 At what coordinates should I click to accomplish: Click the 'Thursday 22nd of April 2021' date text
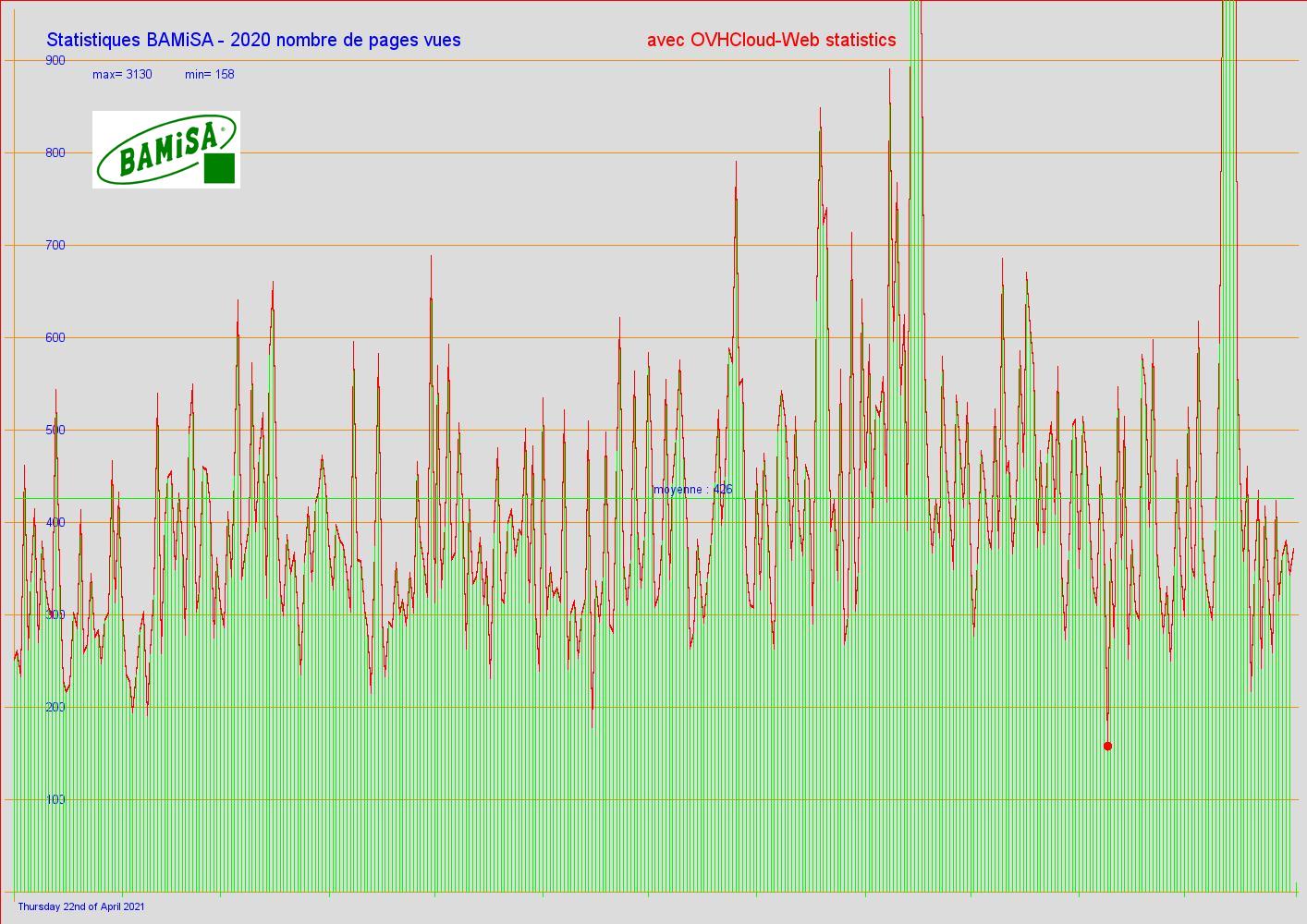(81, 906)
